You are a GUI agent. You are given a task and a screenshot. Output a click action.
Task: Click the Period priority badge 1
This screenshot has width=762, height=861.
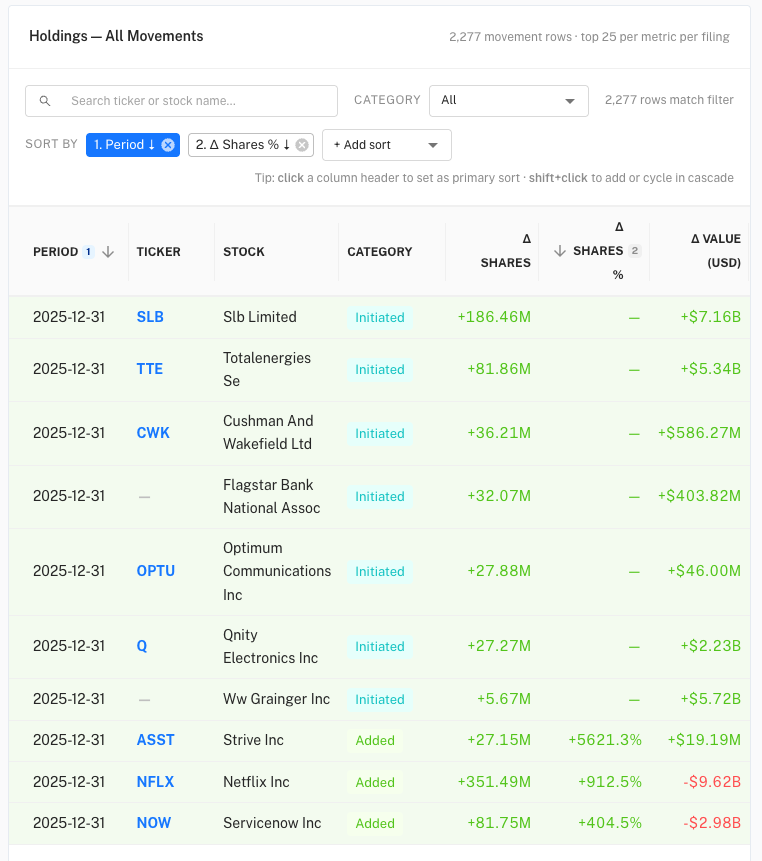pyautogui.click(x=88, y=251)
